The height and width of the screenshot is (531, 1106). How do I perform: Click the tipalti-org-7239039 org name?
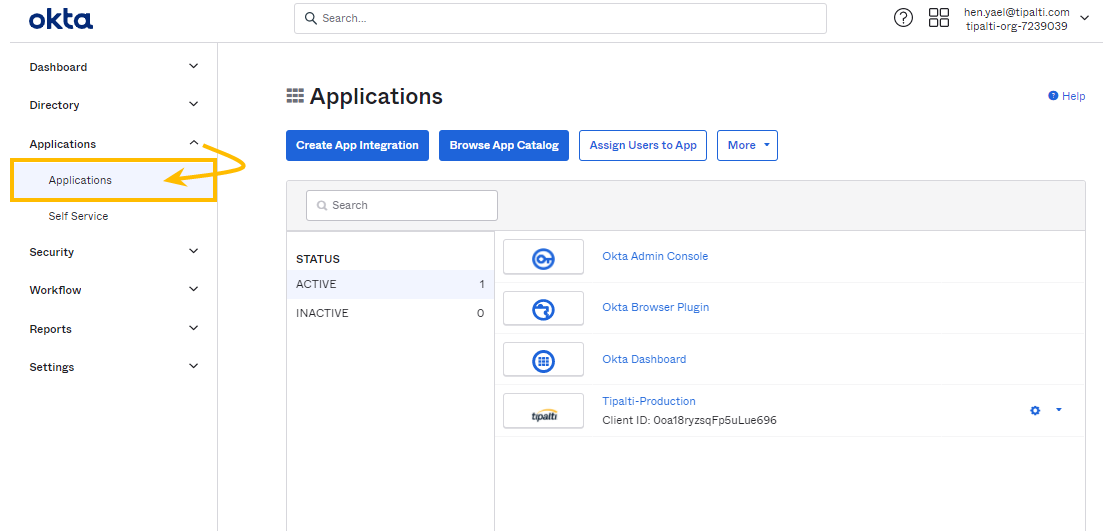tap(1016, 26)
